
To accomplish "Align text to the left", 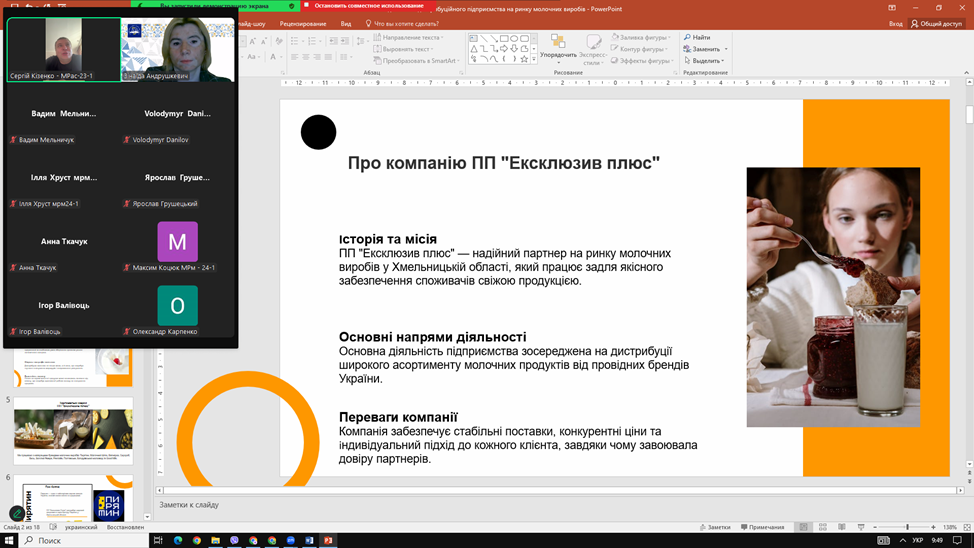I will click(x=295, y=57).
